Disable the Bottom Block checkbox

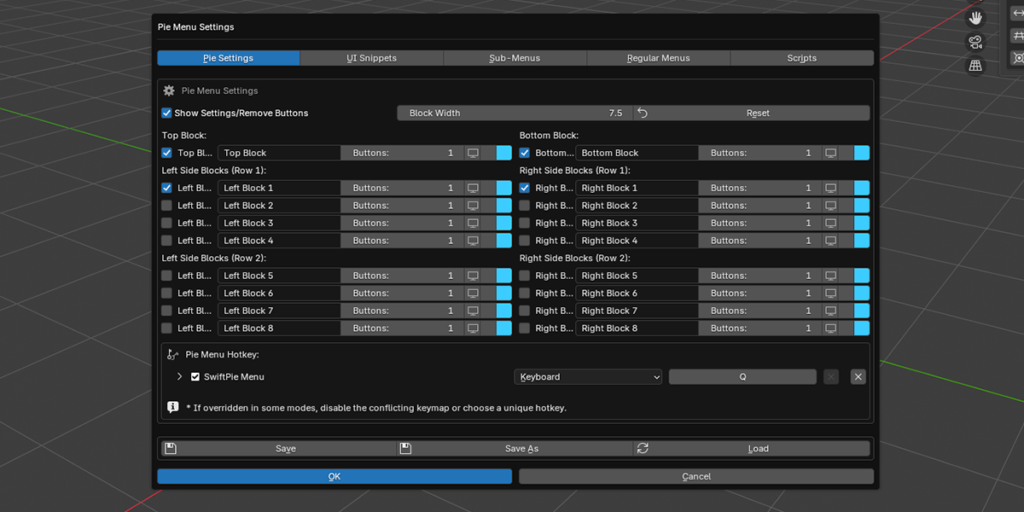[x=524, y=153]
